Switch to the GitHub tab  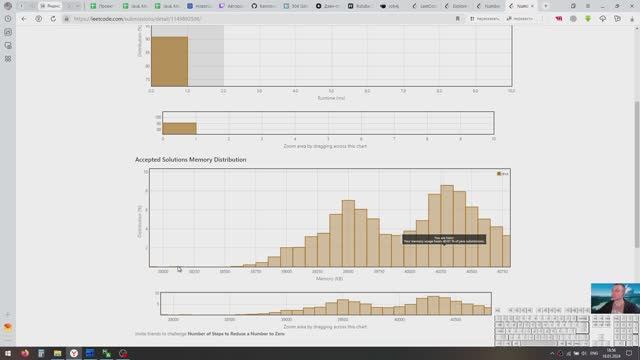point(263,6)
